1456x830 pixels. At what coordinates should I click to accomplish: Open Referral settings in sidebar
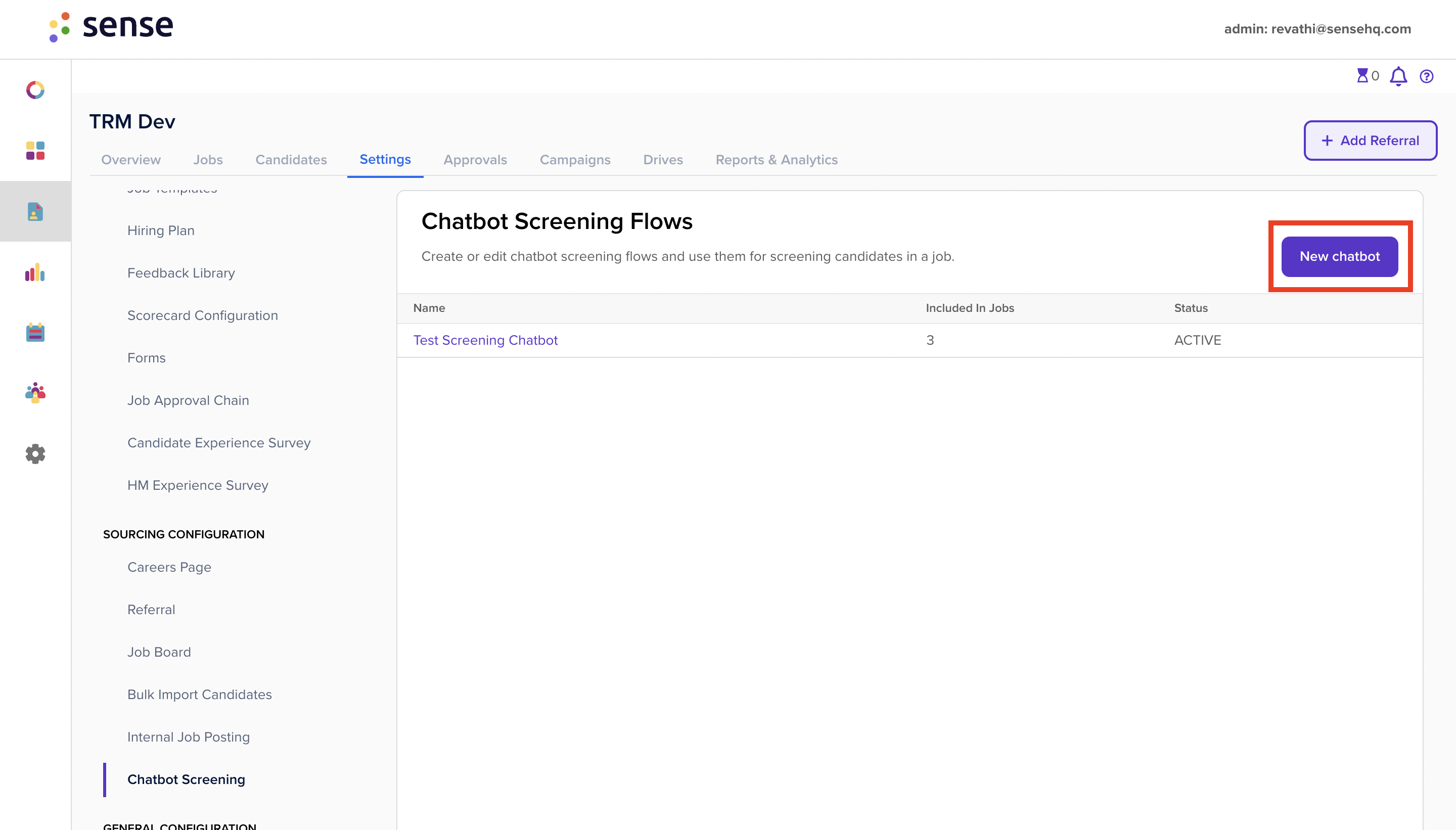(151, 610)
